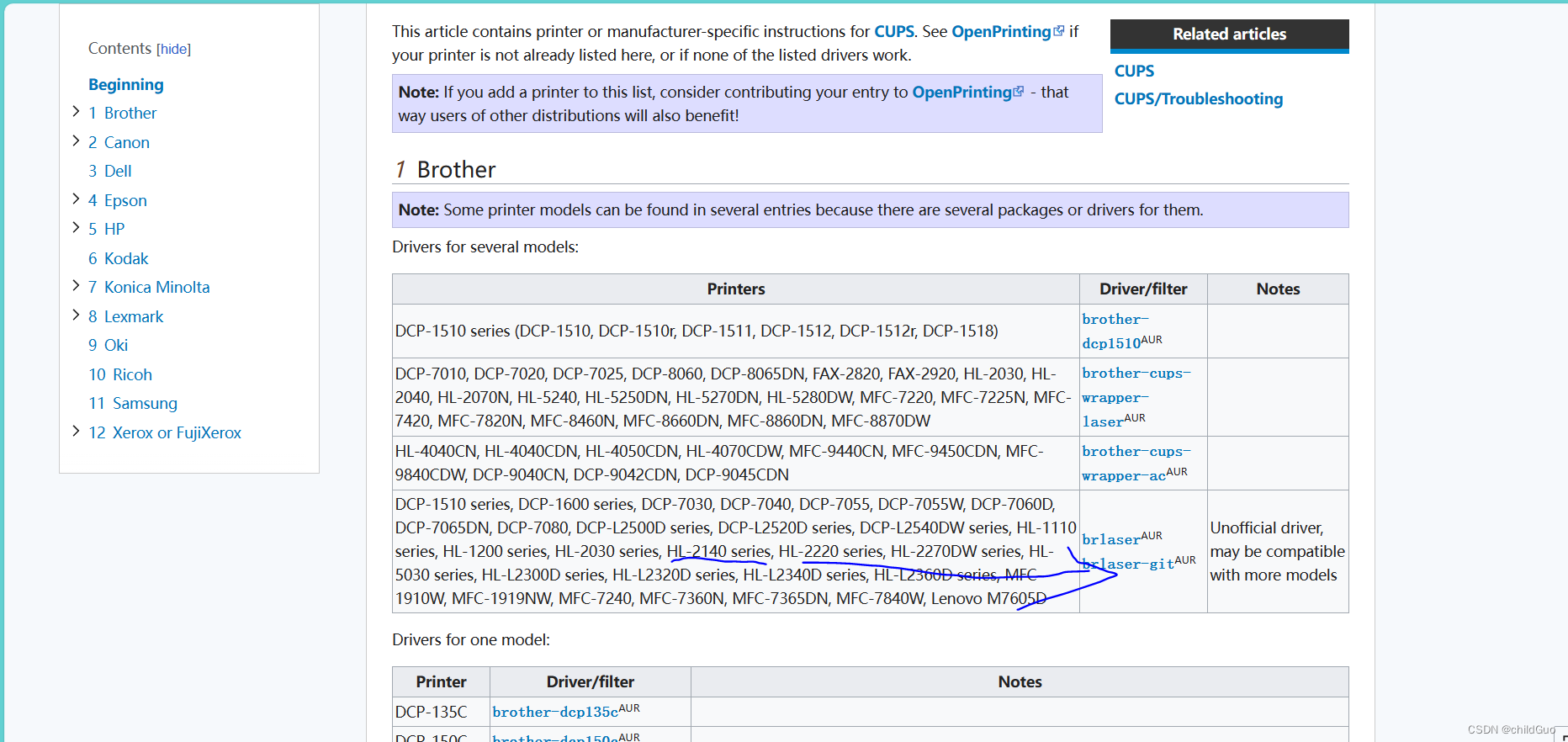Click the DCP-7010 printers row cell
This screenshot has width=1568, height=742.
click(x=736, y=397)
